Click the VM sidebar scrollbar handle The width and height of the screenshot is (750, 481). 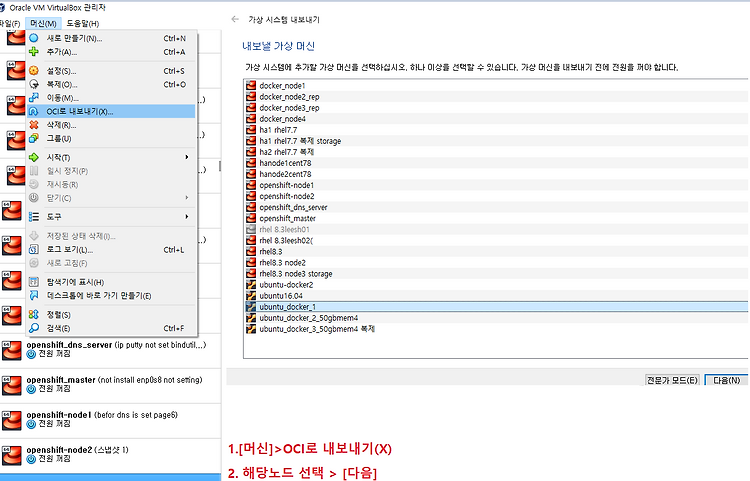(220, 165)
